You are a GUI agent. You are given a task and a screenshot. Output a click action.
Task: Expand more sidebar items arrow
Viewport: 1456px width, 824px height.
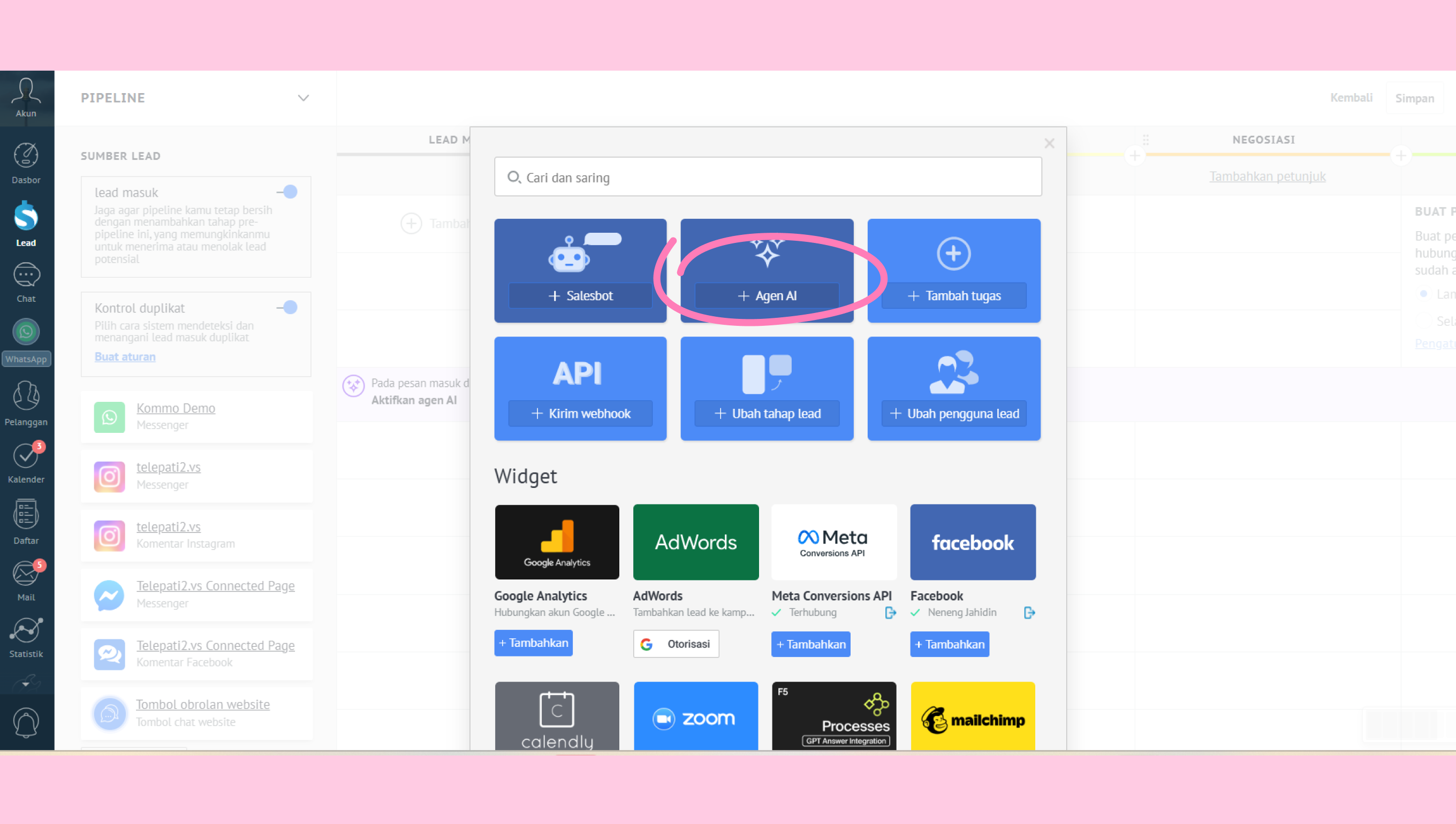(x=26, y=684)
